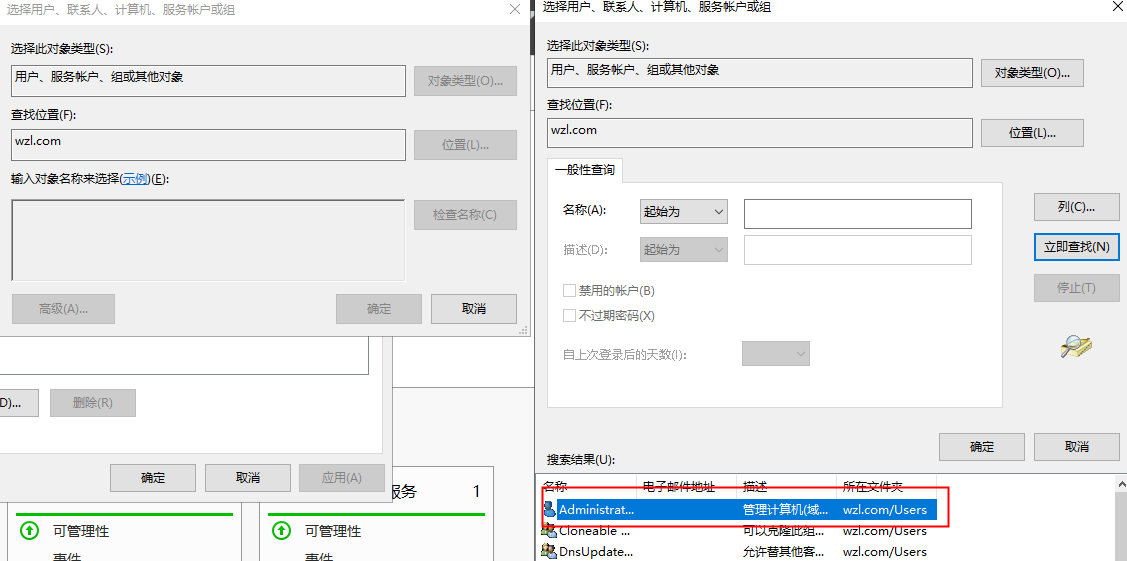Click the left green 可管理性 status arrow icon
The image size is (1127, 561).
coord(30,530)
